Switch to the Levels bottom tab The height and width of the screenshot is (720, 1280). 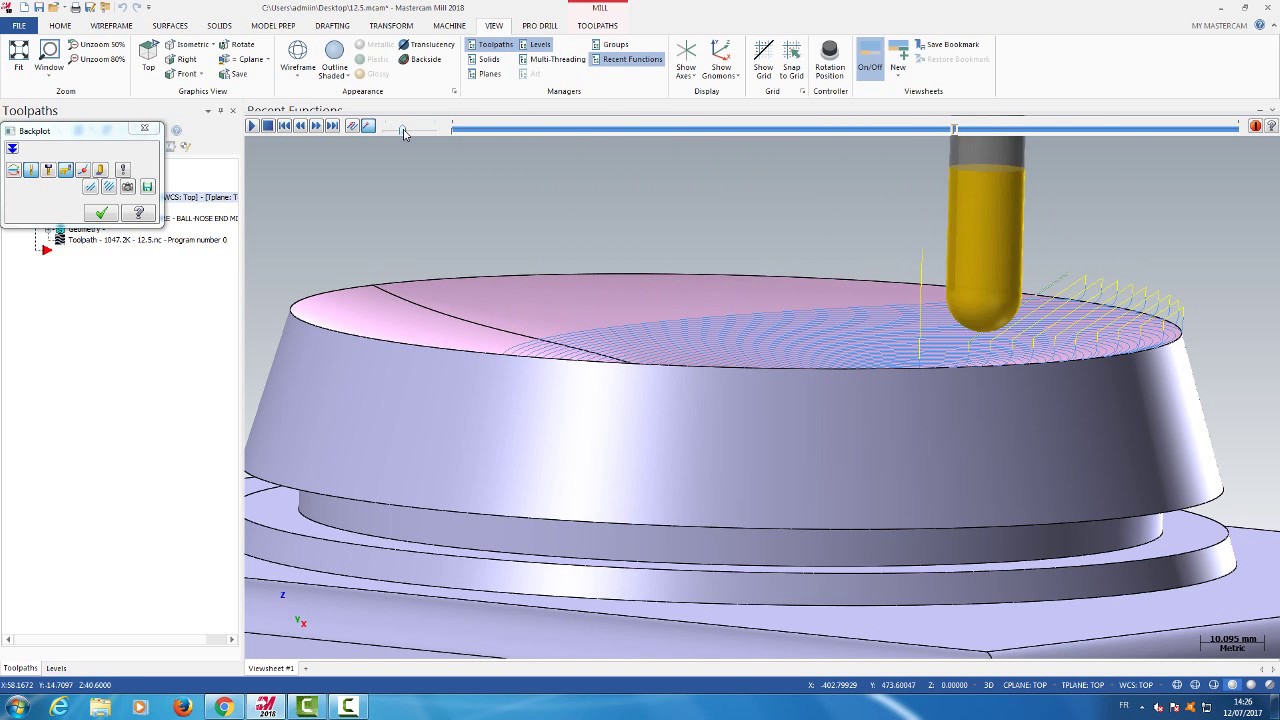(x=56, y=668)
